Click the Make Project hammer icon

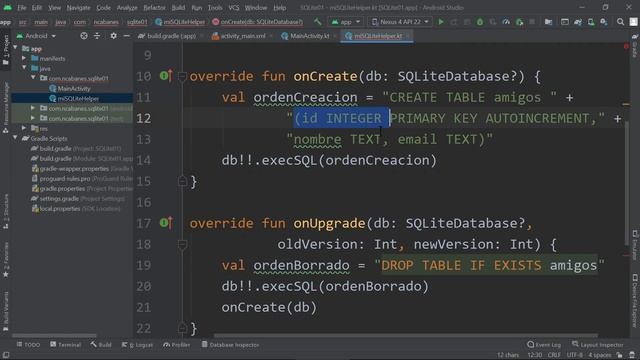[x=318, y=22]
